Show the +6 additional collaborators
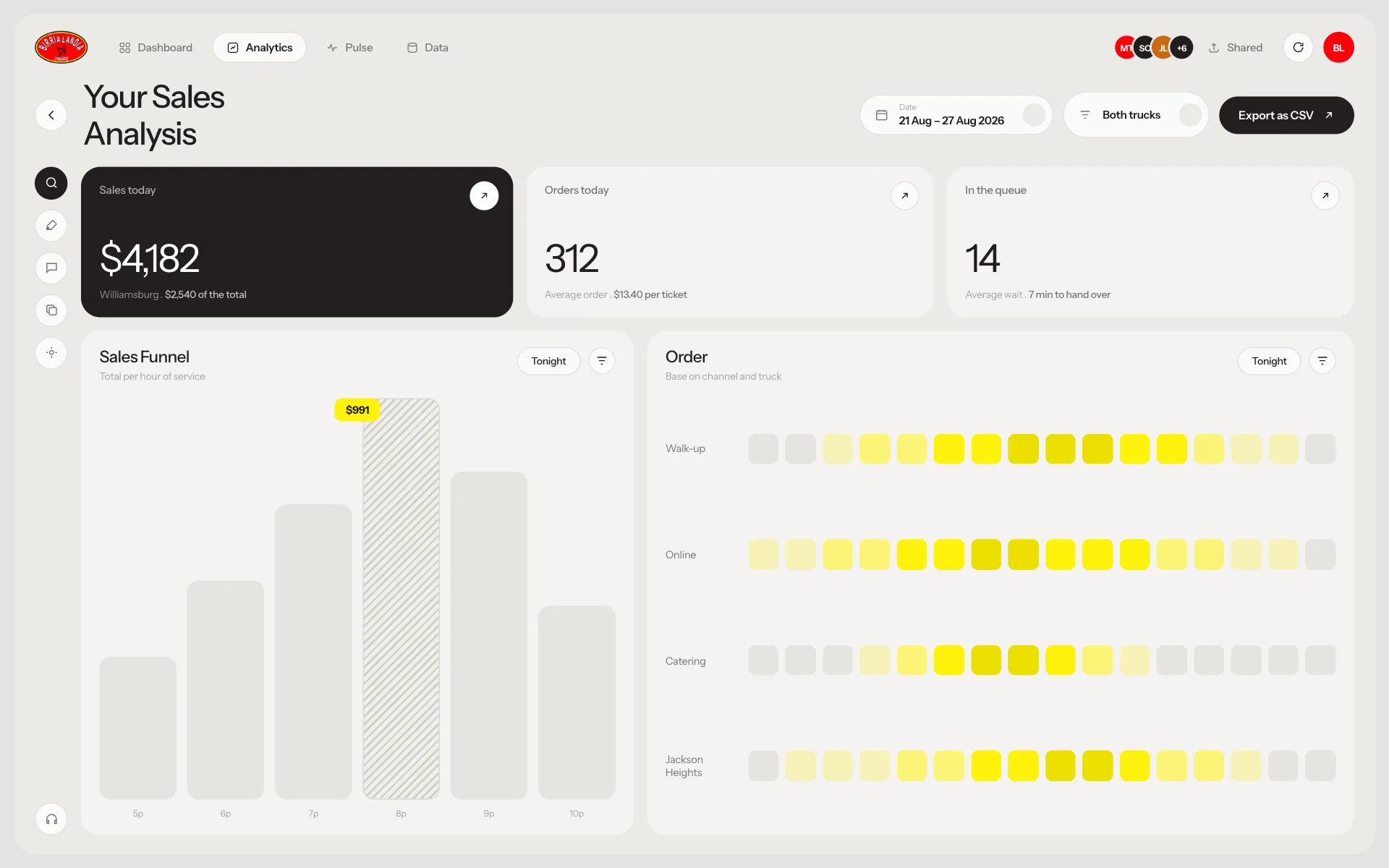The width and height of the screenshot is (1389, 868). tap(1181, 48)
